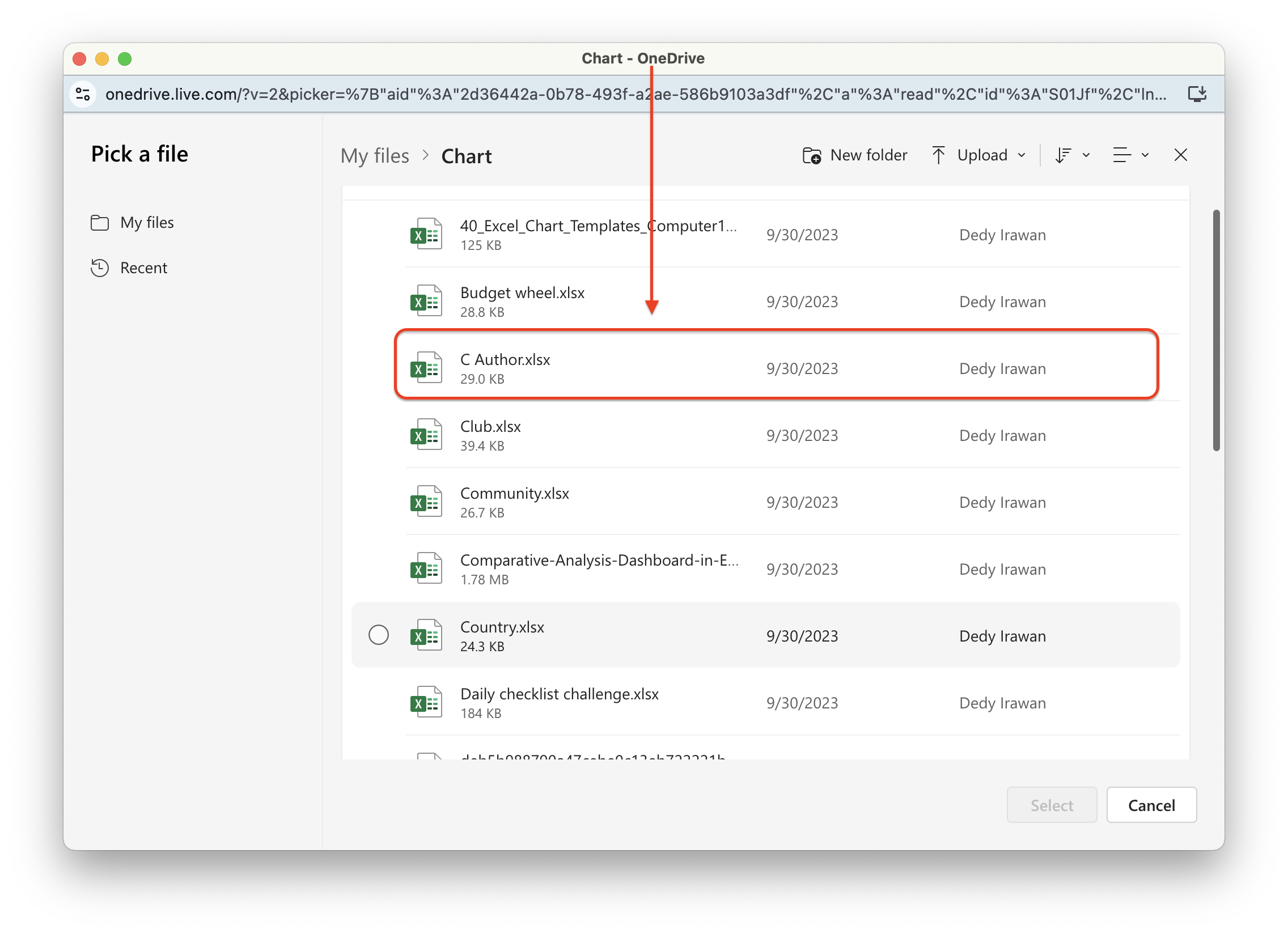Click Excel icon of Club.xlsx
The width and height of the screenshot is (1288, 934).
tap(426, 435)
